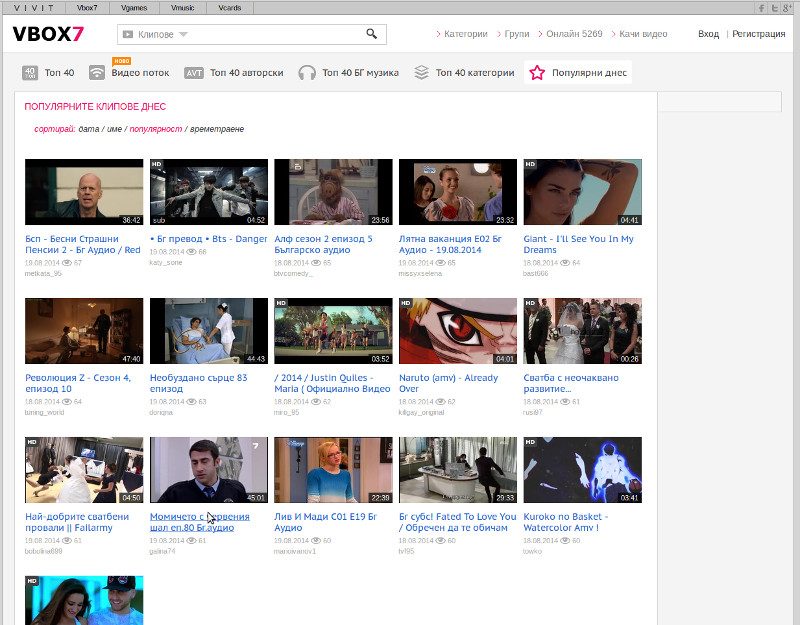Open the Видео поток stream section

point(129,73)
